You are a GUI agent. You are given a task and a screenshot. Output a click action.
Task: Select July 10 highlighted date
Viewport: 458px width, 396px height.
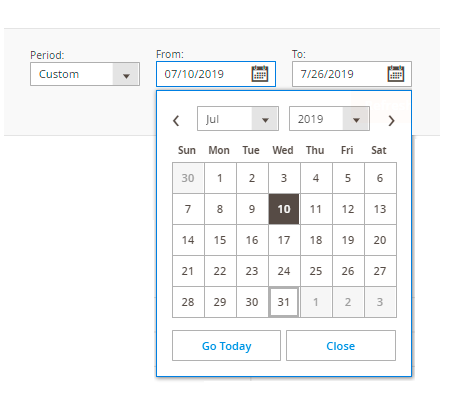[x=284, y=209]
